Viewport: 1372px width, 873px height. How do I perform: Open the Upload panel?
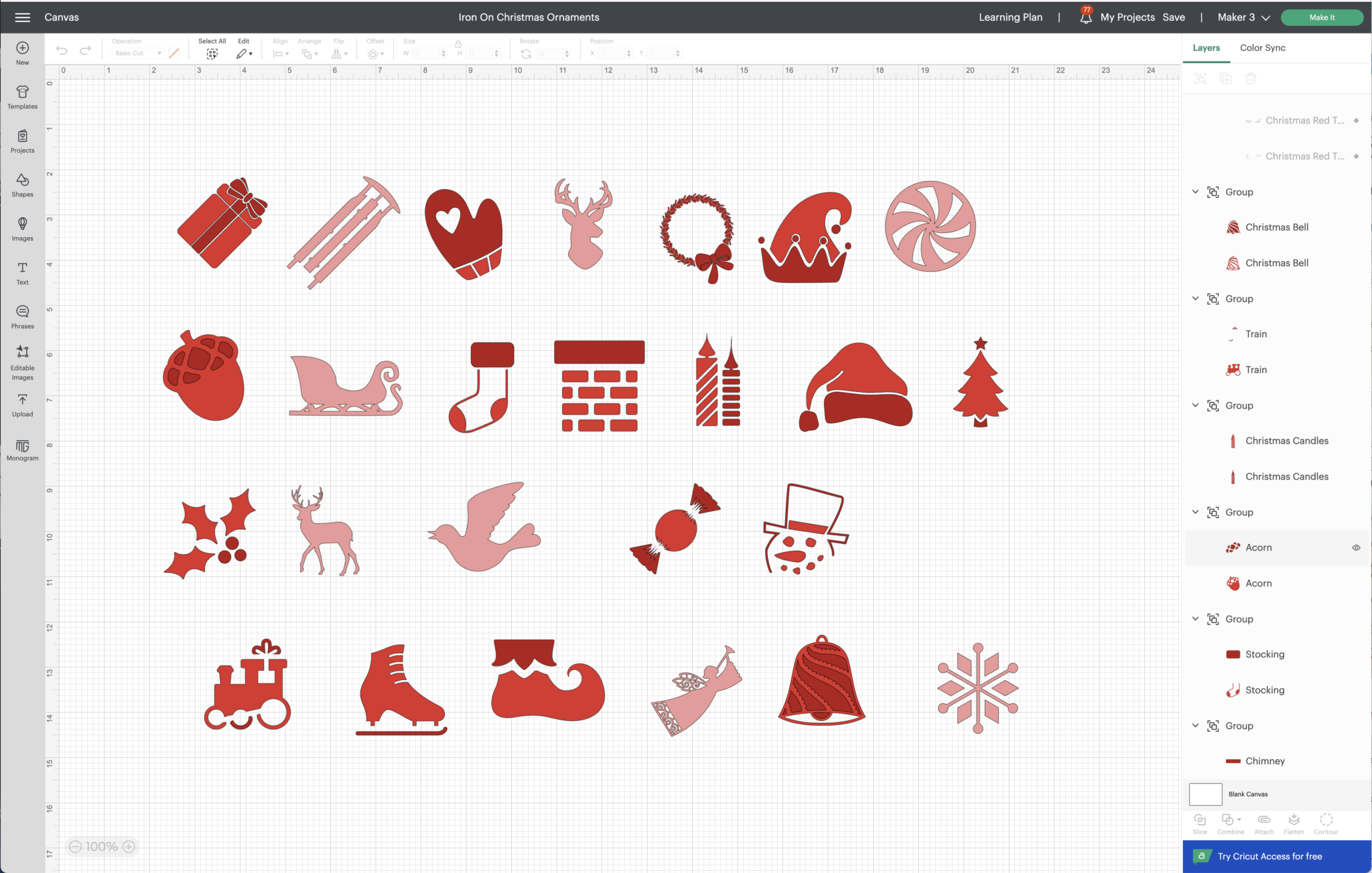point(22,405)
